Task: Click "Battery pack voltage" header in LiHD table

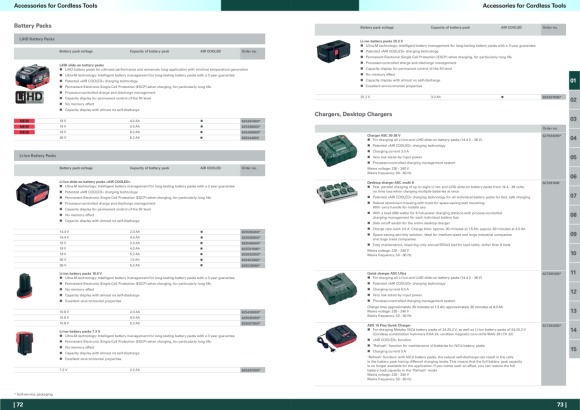Action: click(x=76, y=51)
